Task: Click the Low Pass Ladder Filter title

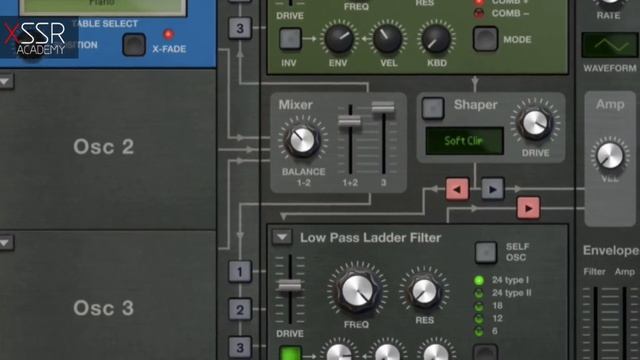Action: pyautogui.click(x=370, y=238)
